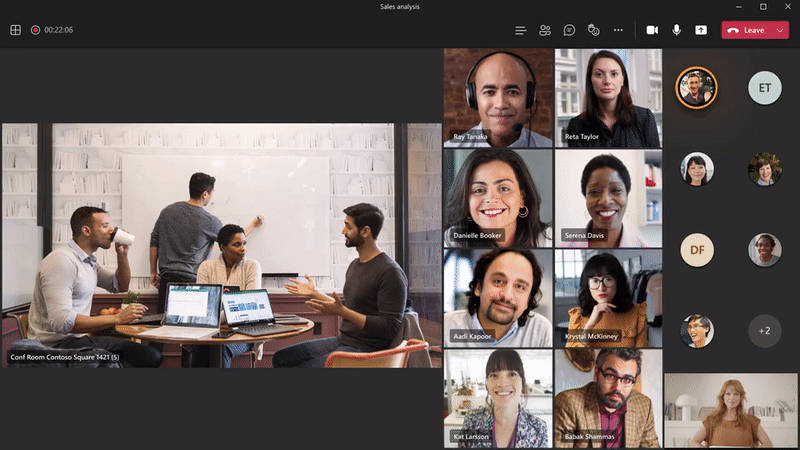Expand the Leave options dropdown arrow

(780, 30)
